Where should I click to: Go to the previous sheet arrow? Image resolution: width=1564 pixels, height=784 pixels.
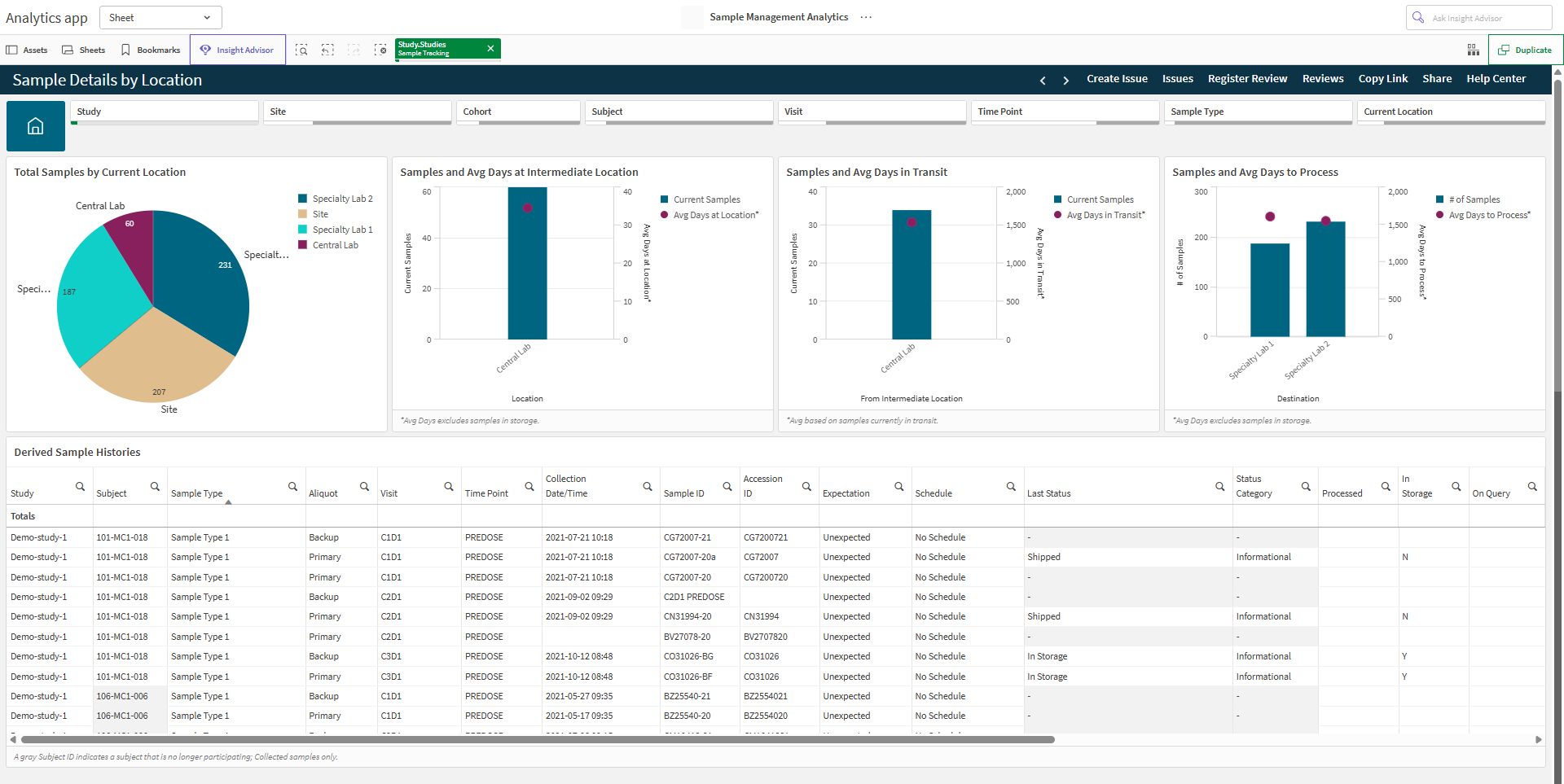1043,80
